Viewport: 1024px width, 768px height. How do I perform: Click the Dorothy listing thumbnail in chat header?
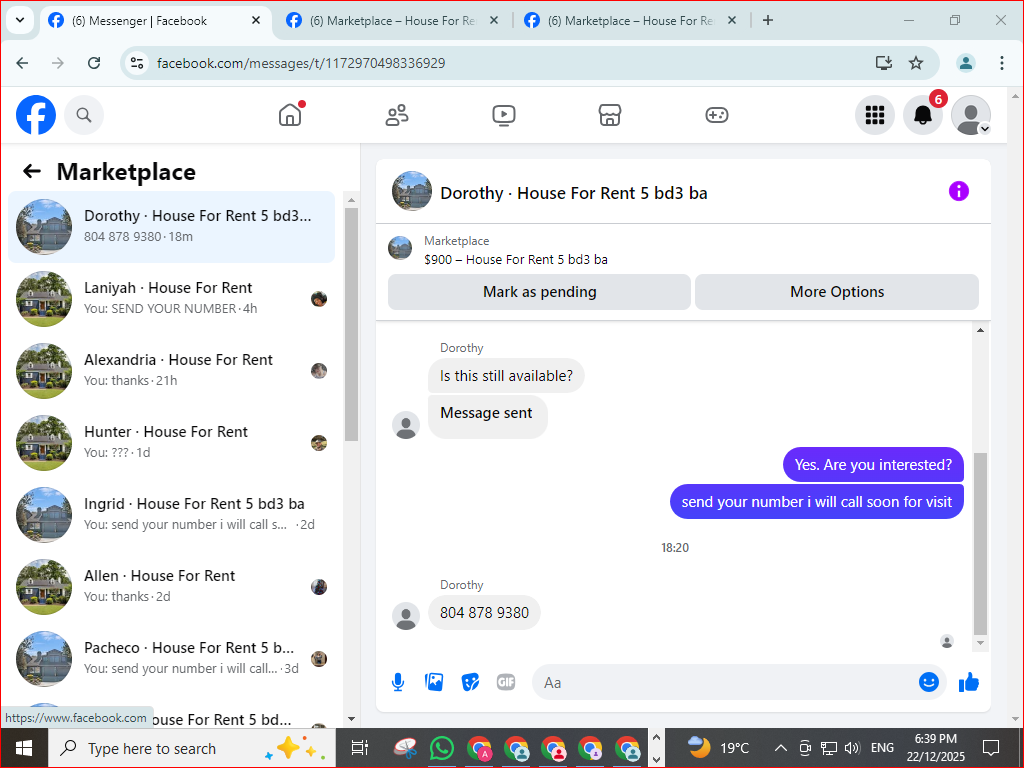point(411,191)
